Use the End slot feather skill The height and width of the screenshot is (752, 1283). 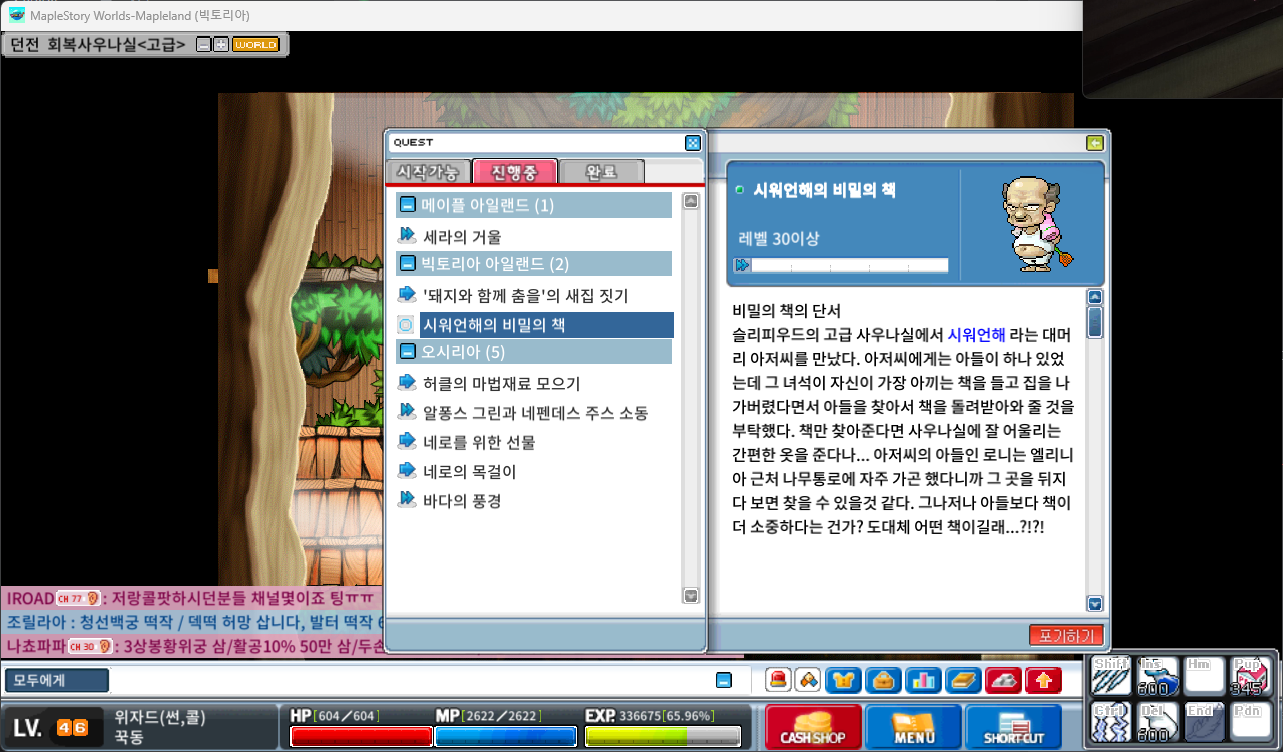coord(1204,722)
